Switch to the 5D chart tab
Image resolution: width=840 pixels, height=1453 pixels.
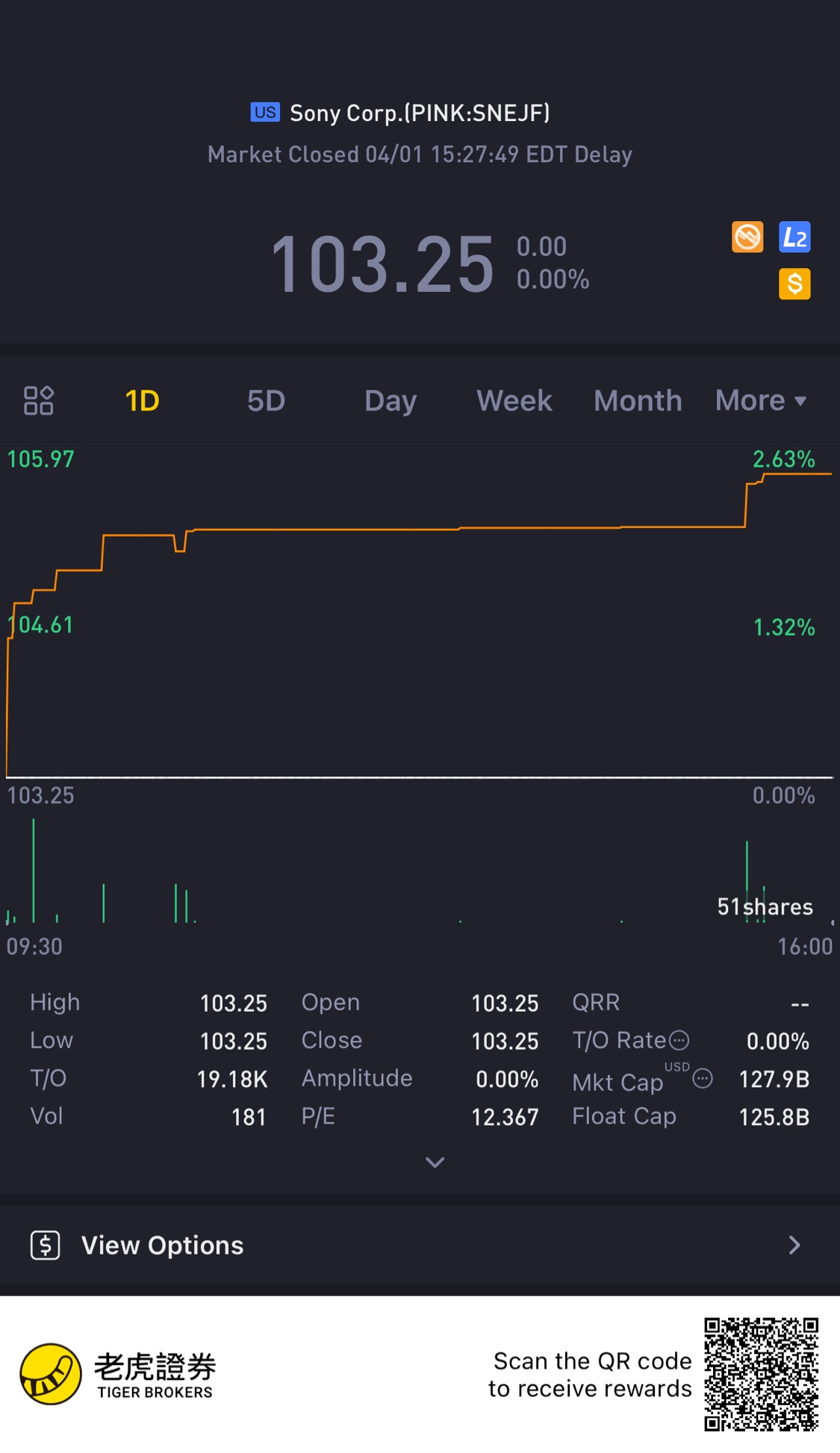pyautogui.click(x=266, y=401)
